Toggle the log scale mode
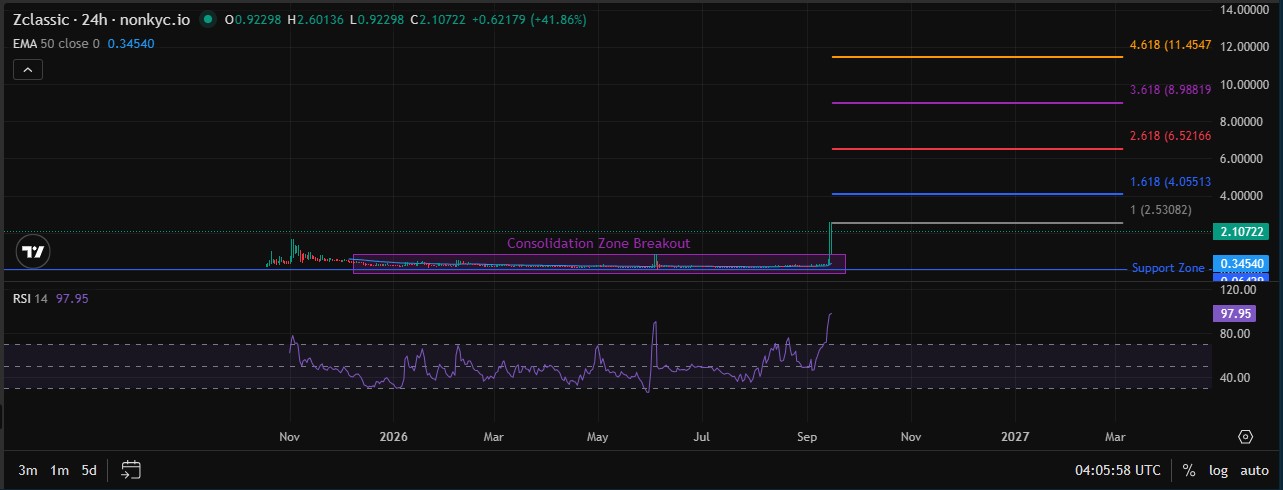This screenshot has height=490, width=1283. 1217,470
